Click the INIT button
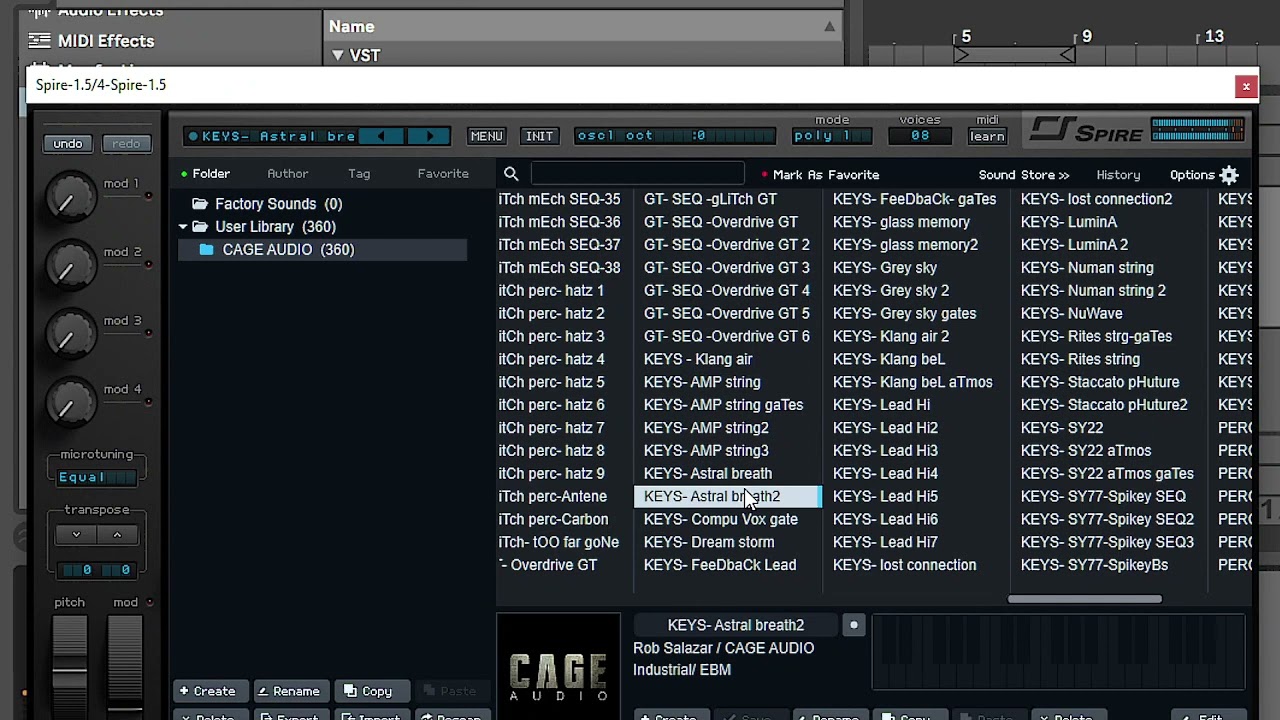Image resolution: width=1280 pixels, height=720 pixels. click(x=539, y=136)
